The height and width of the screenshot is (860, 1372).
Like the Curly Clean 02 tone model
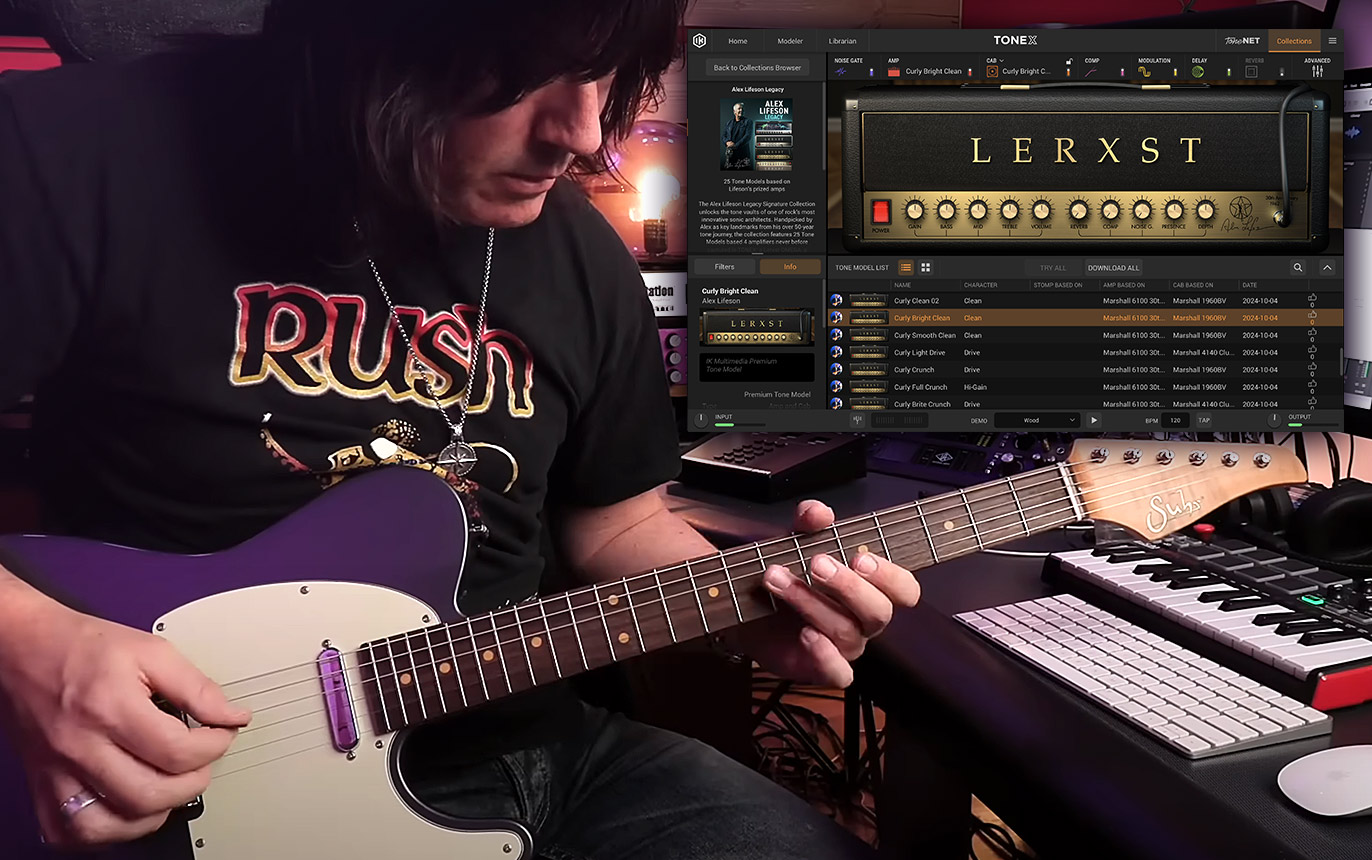point(1312,300)
